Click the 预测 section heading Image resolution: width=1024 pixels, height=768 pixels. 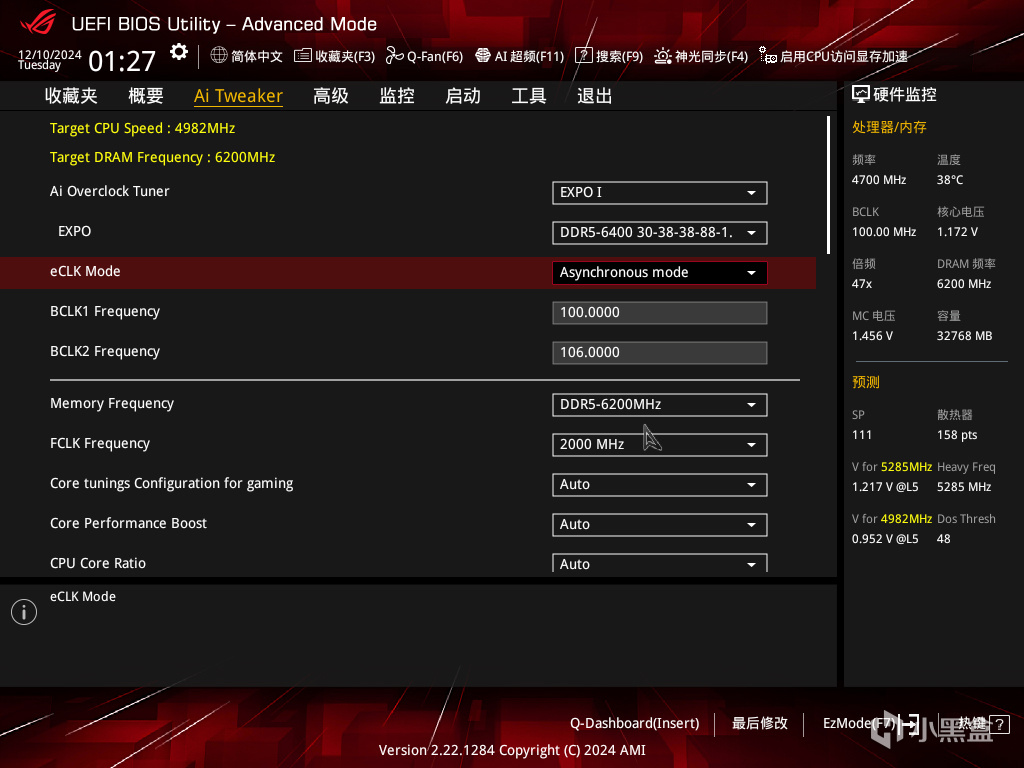(865, 382)
